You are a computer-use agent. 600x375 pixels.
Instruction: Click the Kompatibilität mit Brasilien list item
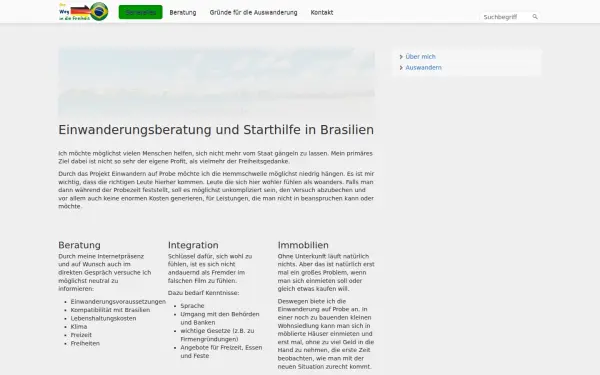click(x=110, y=310)
